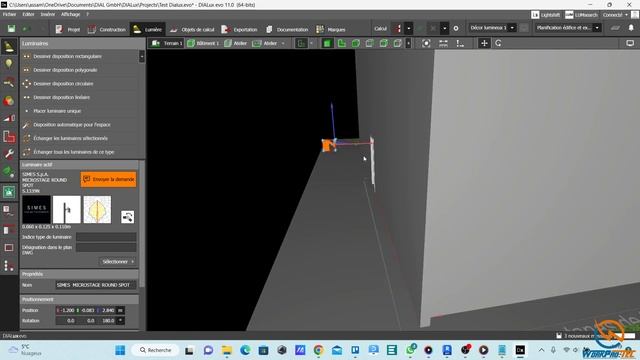The image size is (640, 360).
Task: Open the Calcul start dropdown arrow
Action: pyautogui.click(x=409, y=29)
